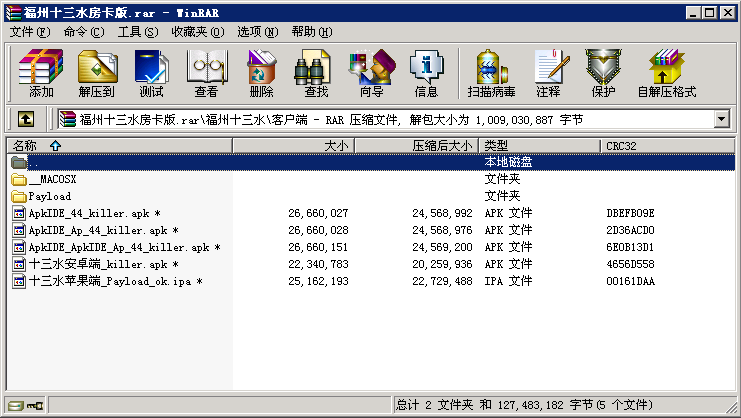The image size is (741, 418).
Task: Expand the archive path dropdown arrow
Action: tap(721, 120)
